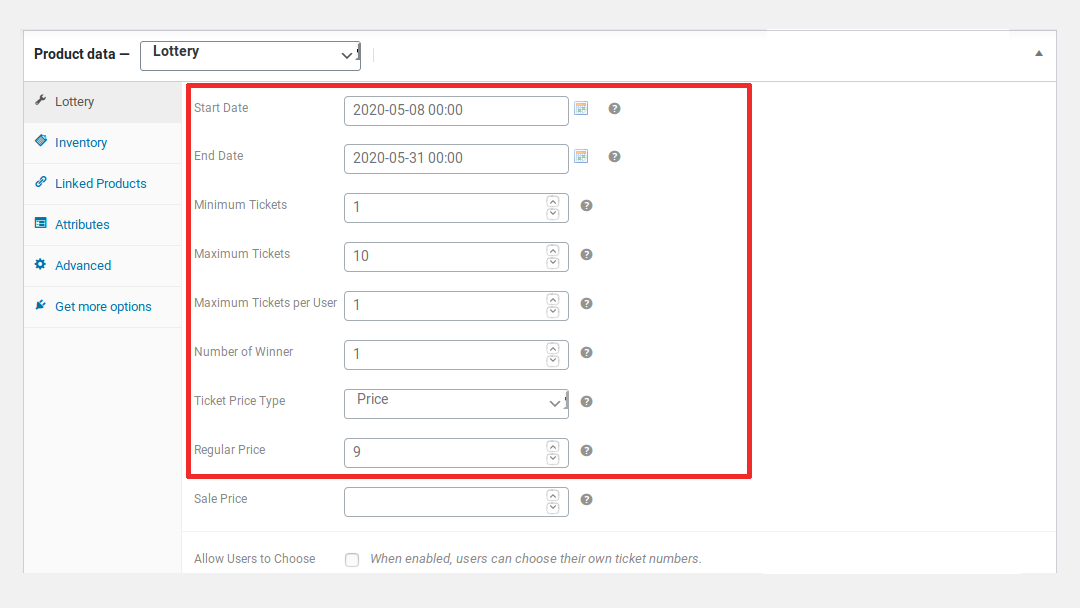The image size is (1080, 608).
Task: Collapse the Product data panel
Action: tap(1039, 54)
